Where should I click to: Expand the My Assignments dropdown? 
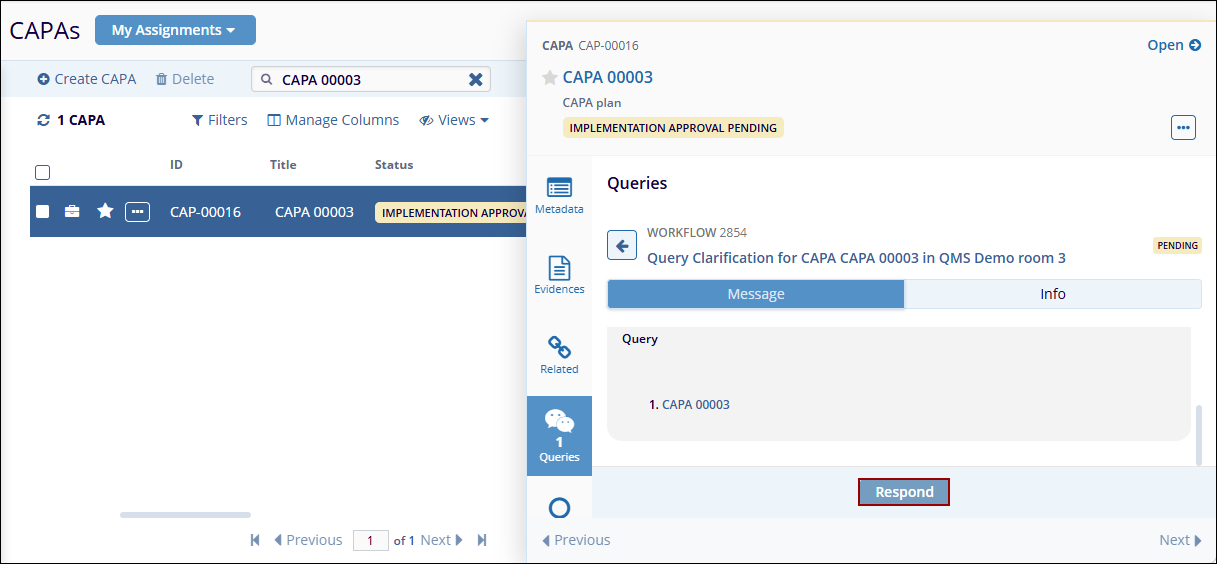tap(175, 30)
